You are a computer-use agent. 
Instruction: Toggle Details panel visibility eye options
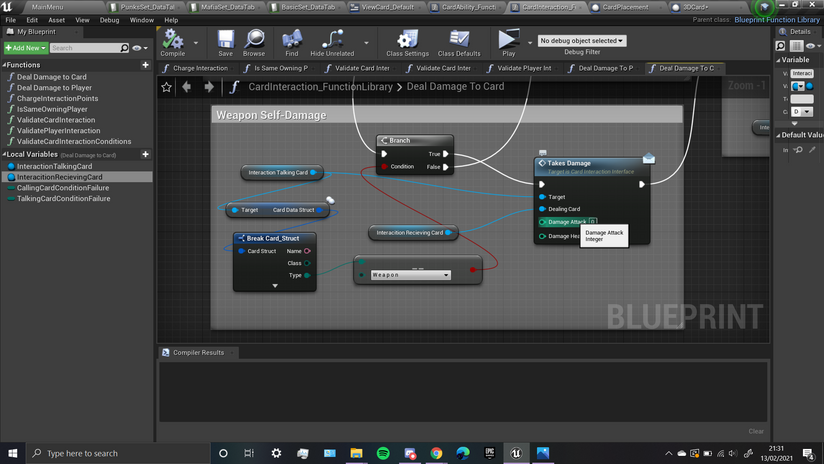(x=813, y=46)
